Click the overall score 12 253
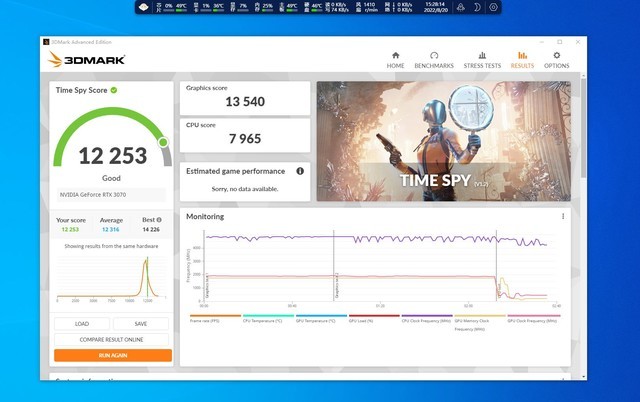Screen dimensions: 640x402 (x=113, y=156)
